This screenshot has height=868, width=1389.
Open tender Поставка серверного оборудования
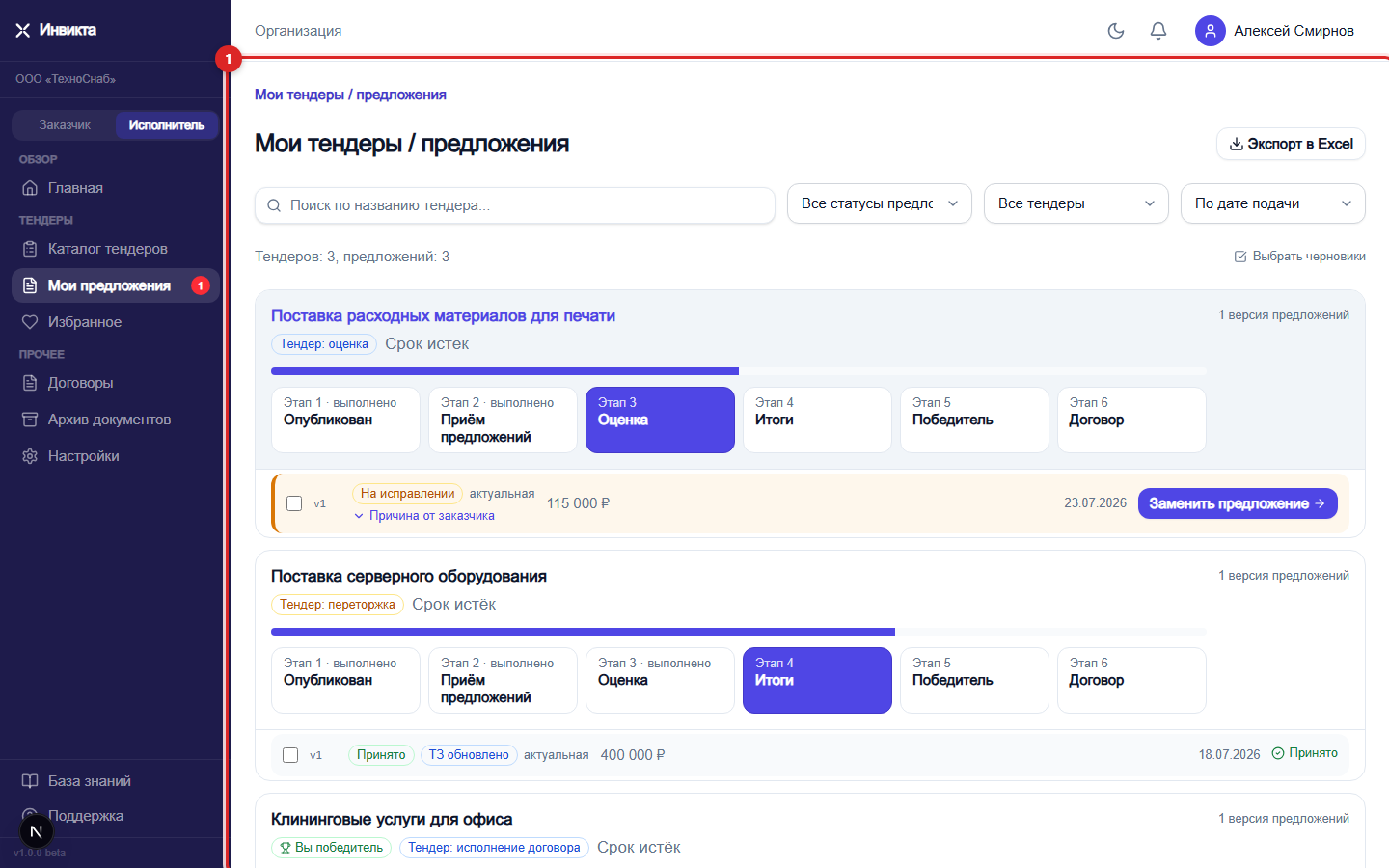coord(409,577)
